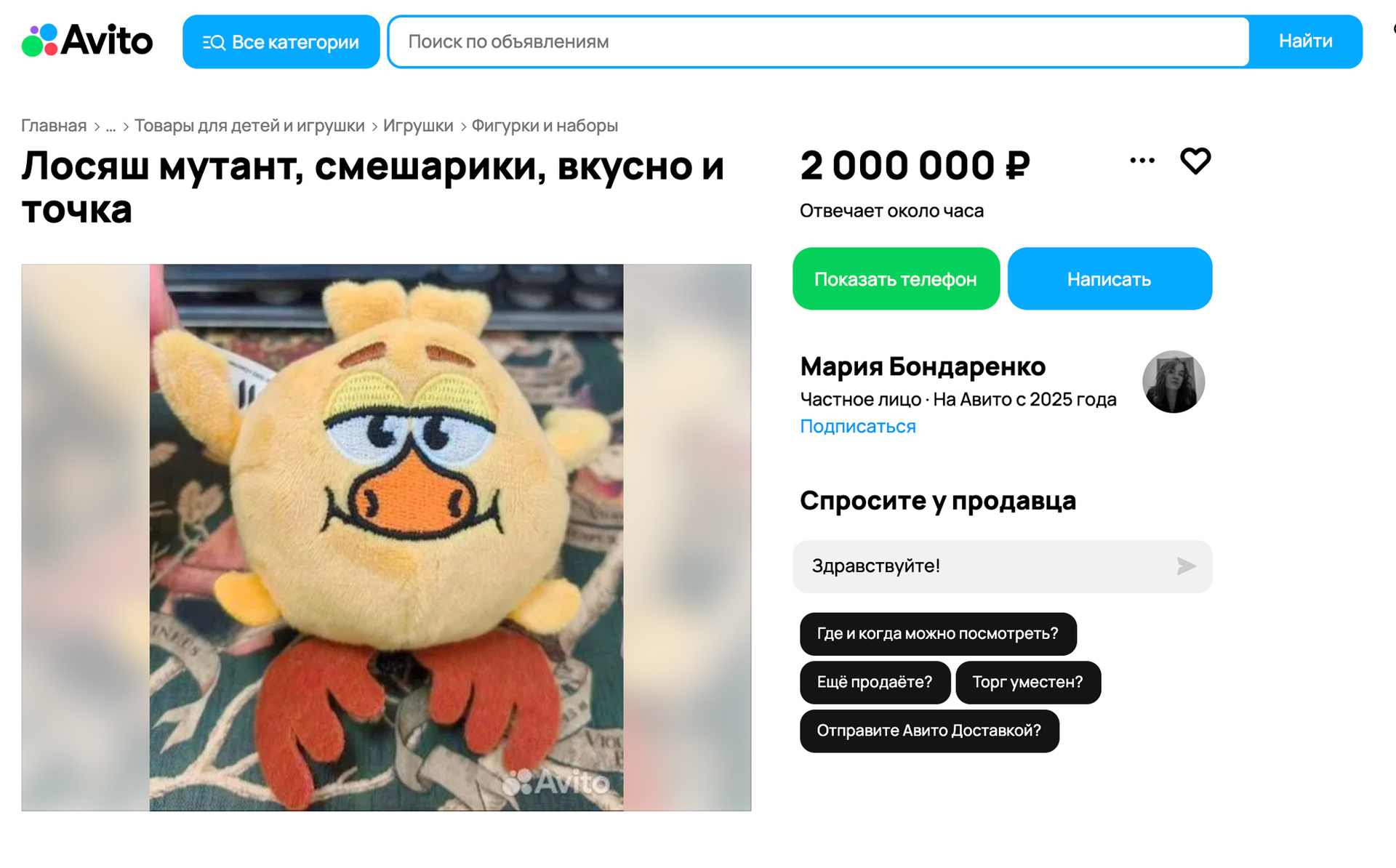Open the three-dots more options menu
This screenshot has height=868, width=1396.
point(1142,161)
